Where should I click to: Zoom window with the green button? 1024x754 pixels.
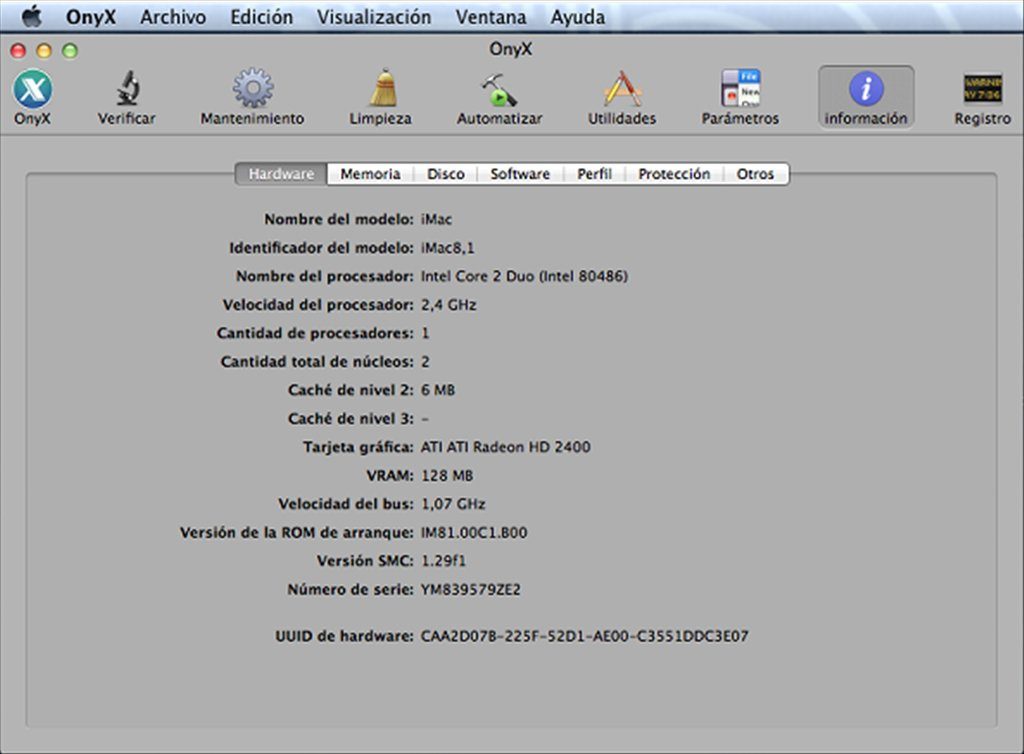point(70,50)
